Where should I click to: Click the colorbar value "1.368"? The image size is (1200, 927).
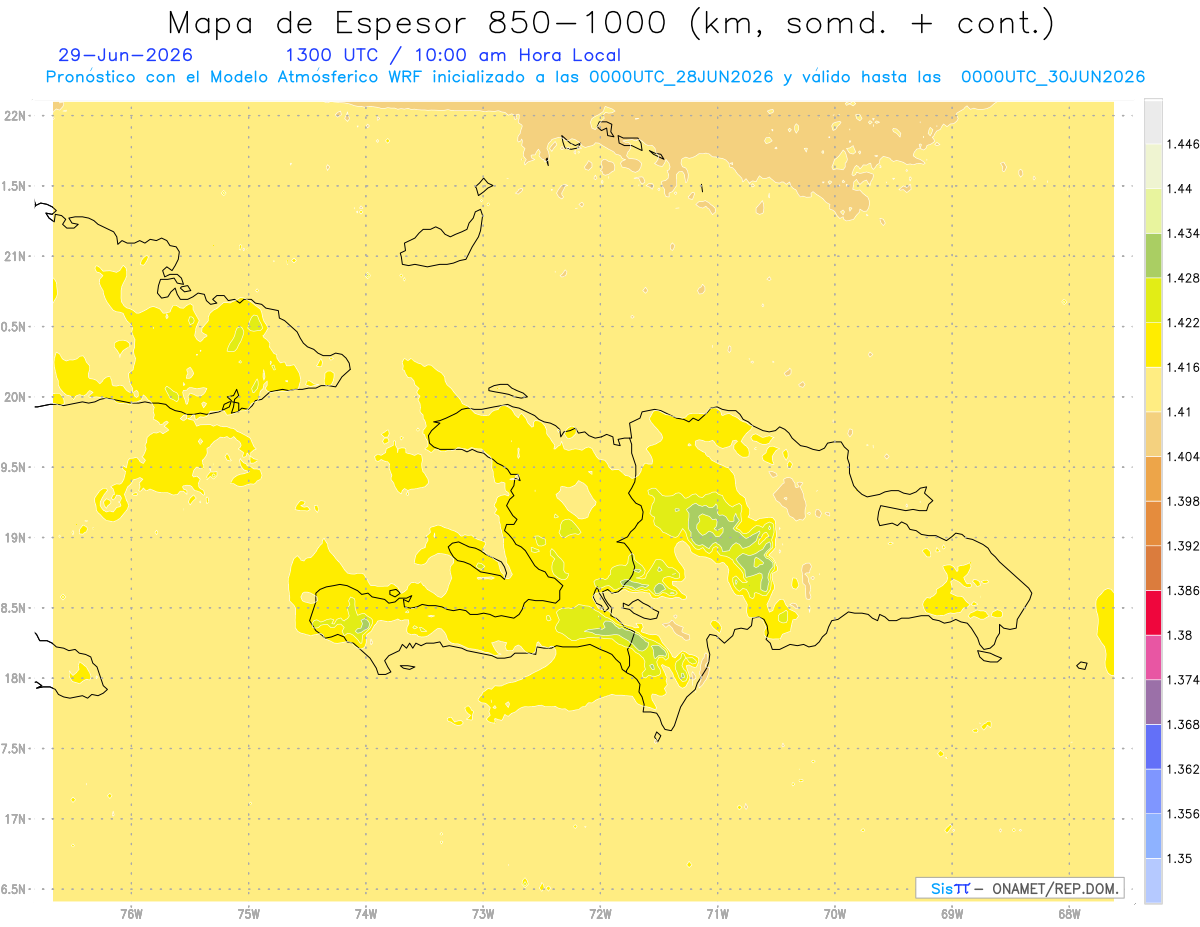pyautogui.click(x=1183, y=725)
